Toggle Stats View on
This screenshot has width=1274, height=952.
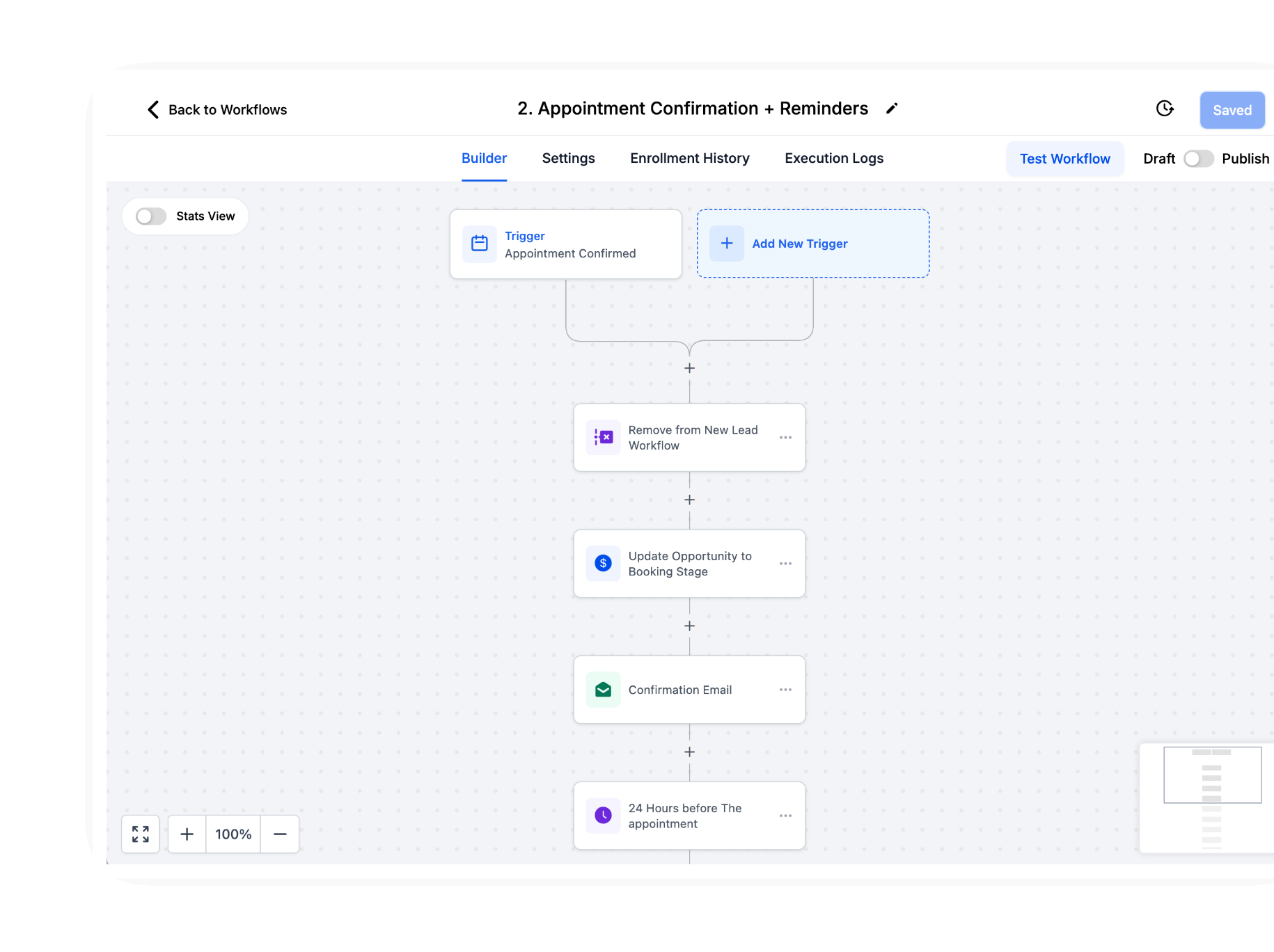[150, 216]
